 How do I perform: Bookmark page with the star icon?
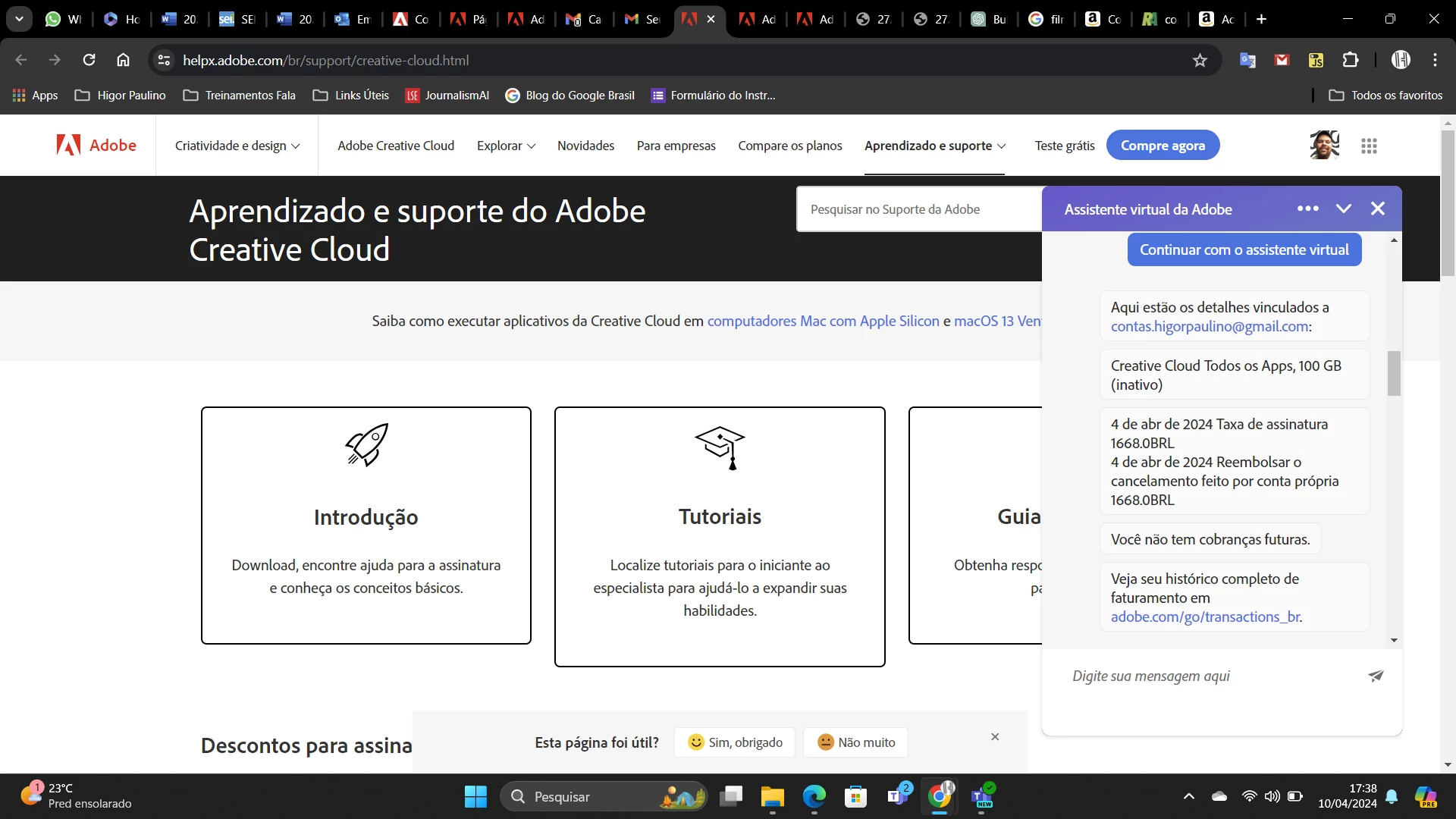pos(1200,60)
